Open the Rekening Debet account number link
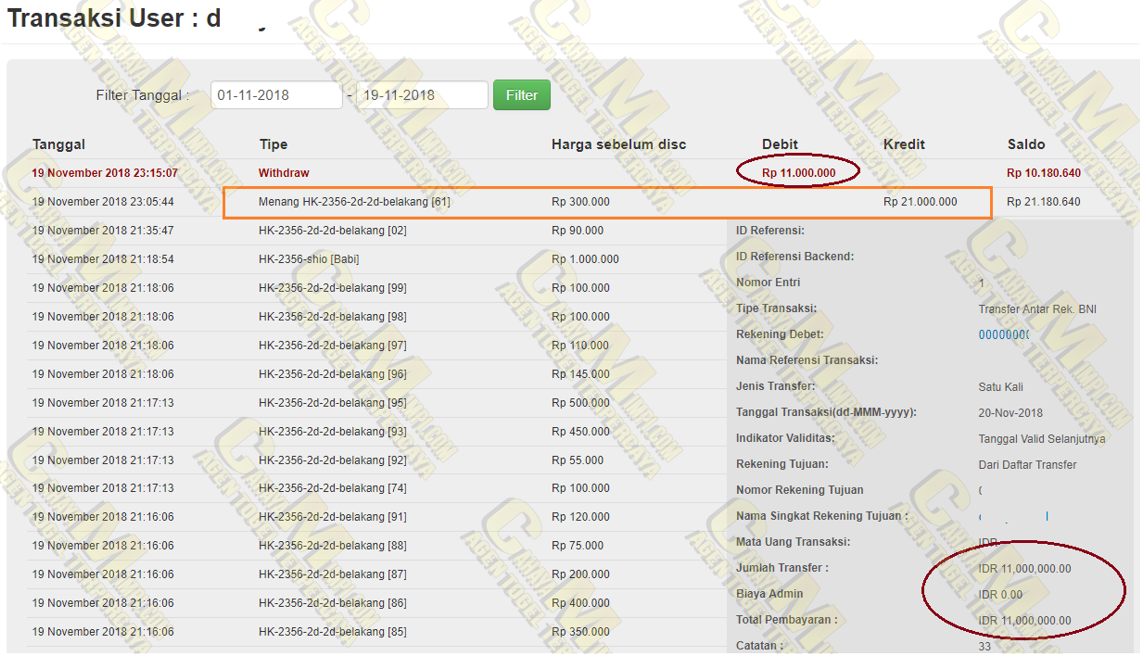The height and width of the screenshot is (654, 1140). click(x=1003, y=335)
